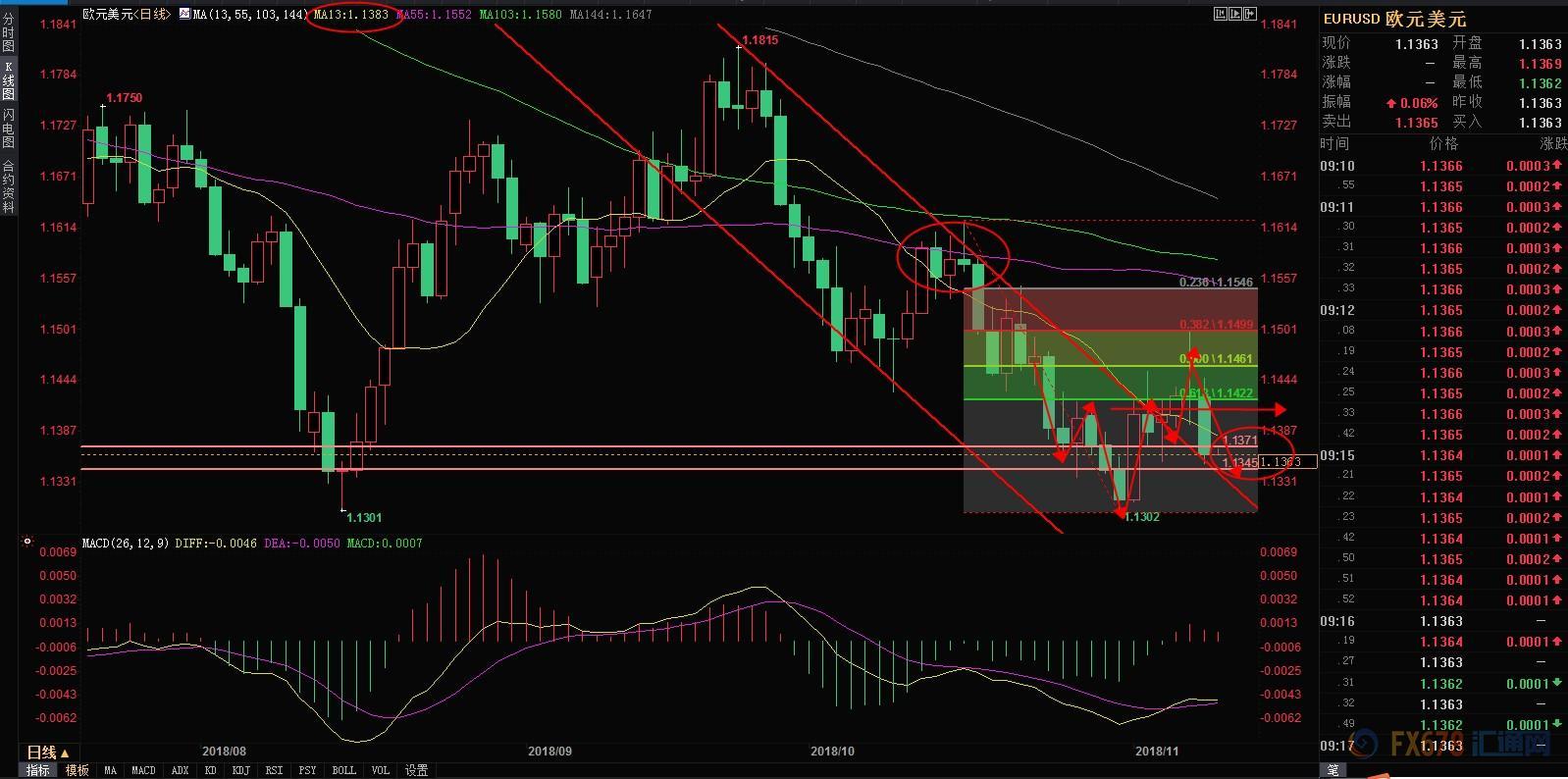Screen dimensions: 1568x779
Task: Click the MA(13,55,103,144) parameters label
Action: (x=250, y=15)
